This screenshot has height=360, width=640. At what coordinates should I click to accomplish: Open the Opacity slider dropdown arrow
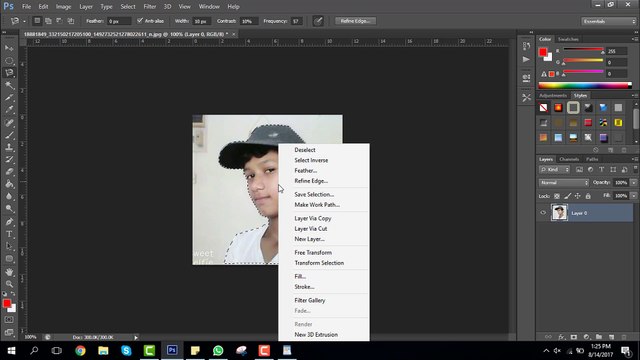[x=633, y=182]
